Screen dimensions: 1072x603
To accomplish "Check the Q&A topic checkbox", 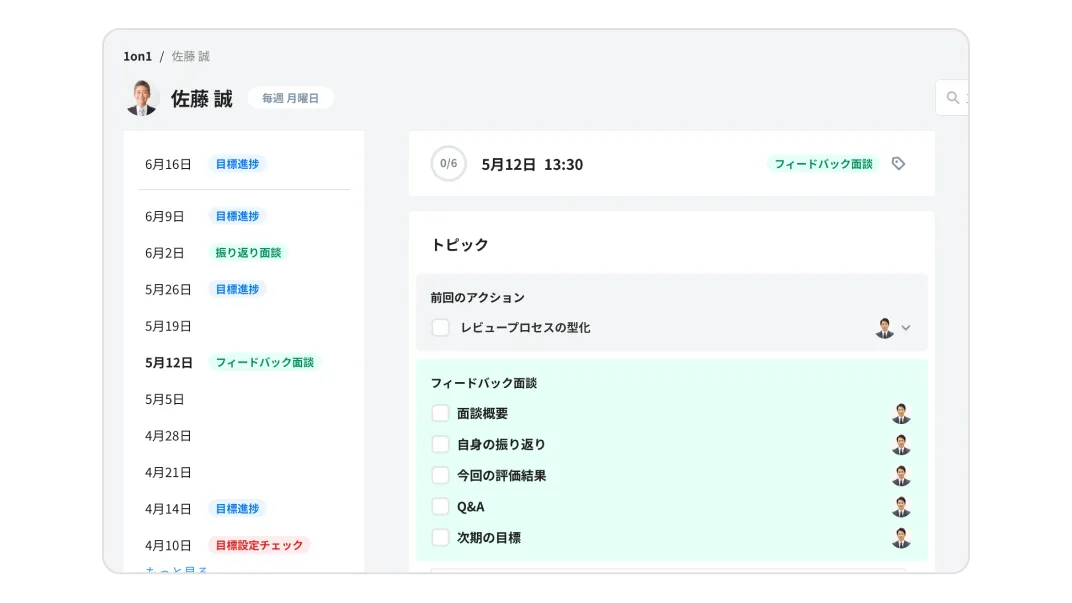I will 440,506.
